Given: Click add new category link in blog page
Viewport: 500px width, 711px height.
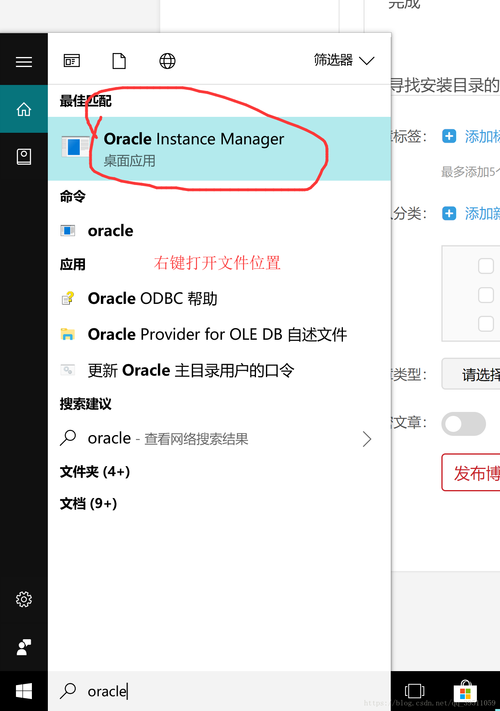Looking at the screenshot, I should [x=482, y=214].
